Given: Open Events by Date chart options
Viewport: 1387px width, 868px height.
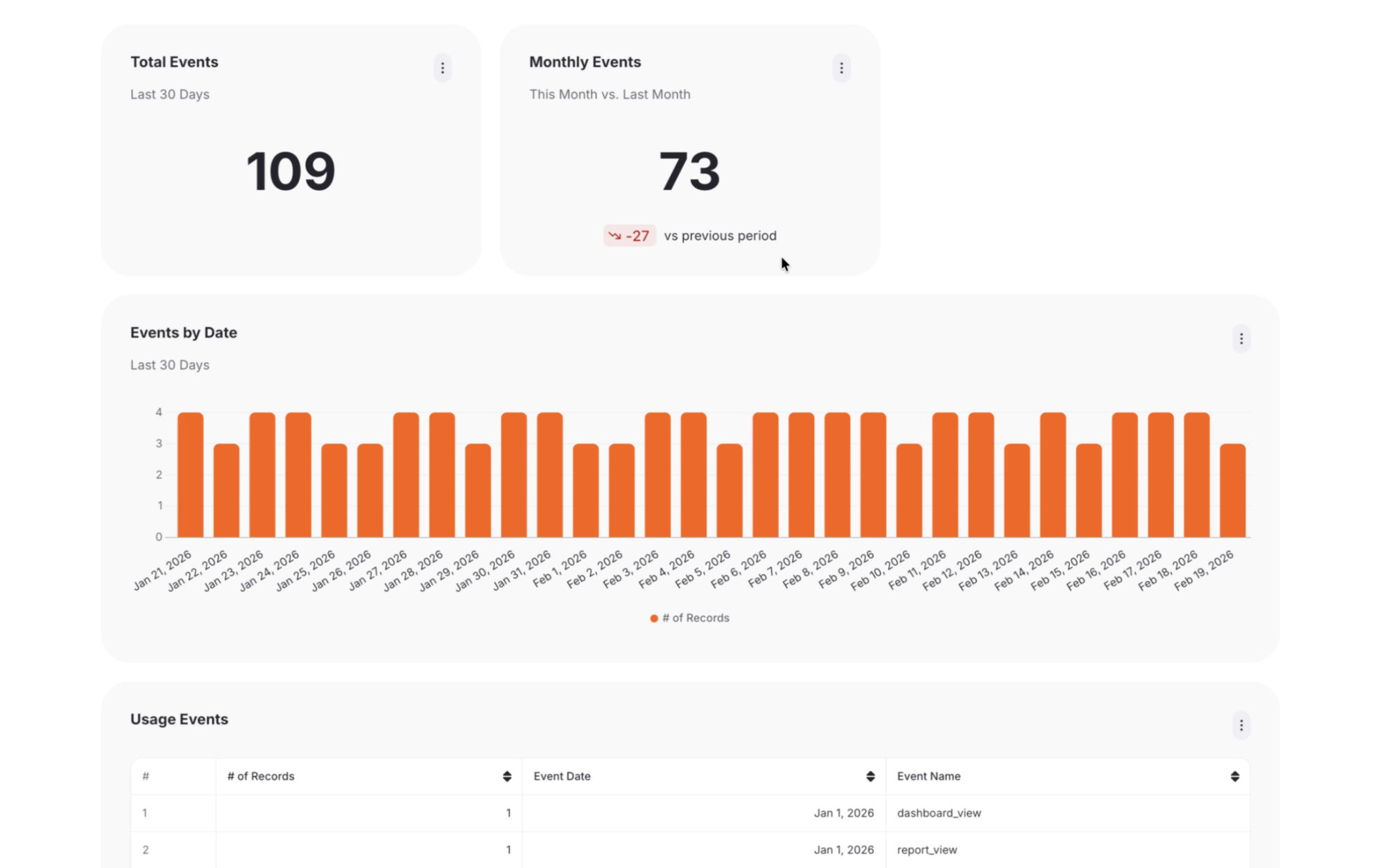Looking at the screenshot, I should [x=1241, y=339].
